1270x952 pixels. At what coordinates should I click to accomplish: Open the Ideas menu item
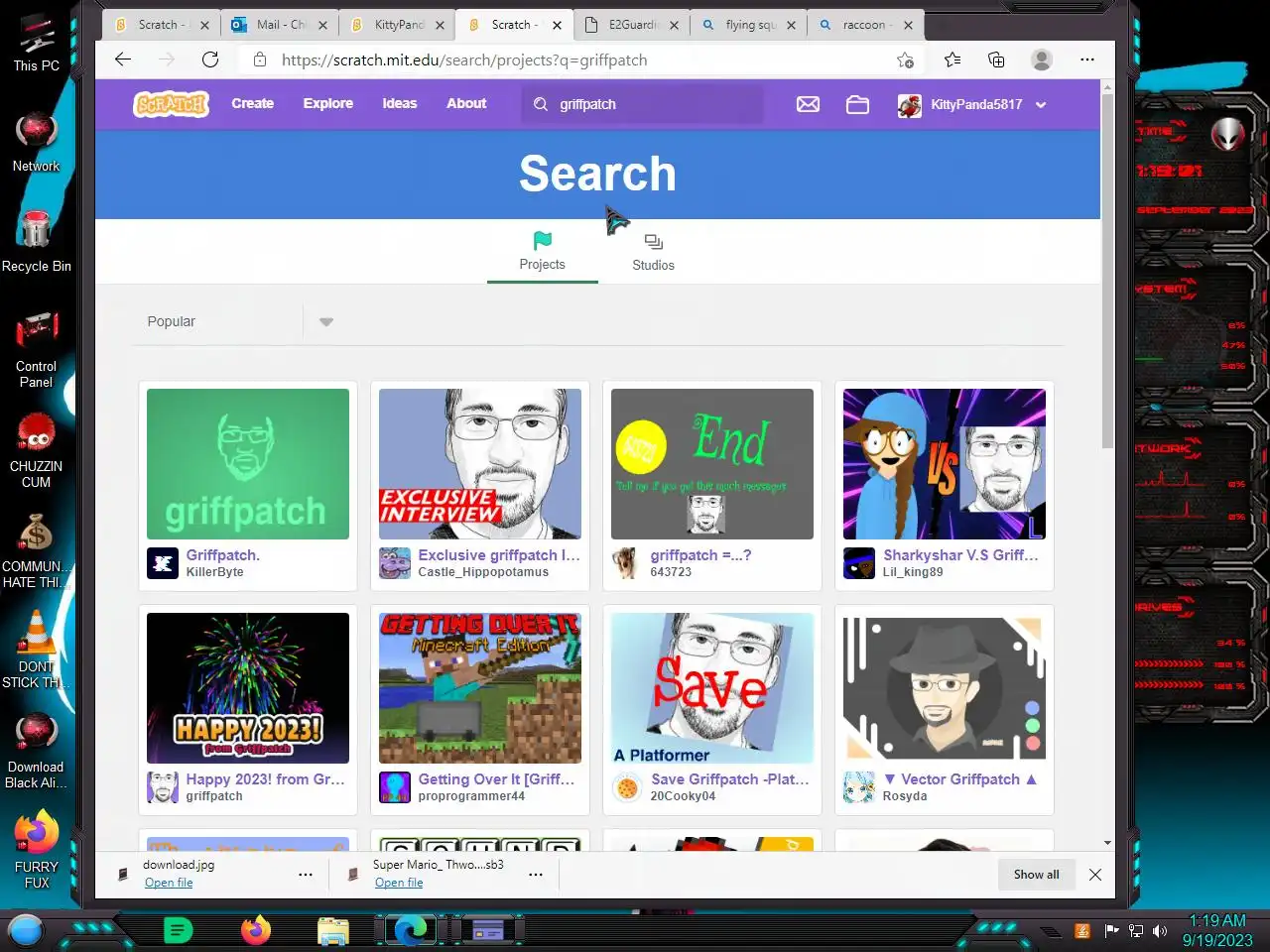pos(400,103)
